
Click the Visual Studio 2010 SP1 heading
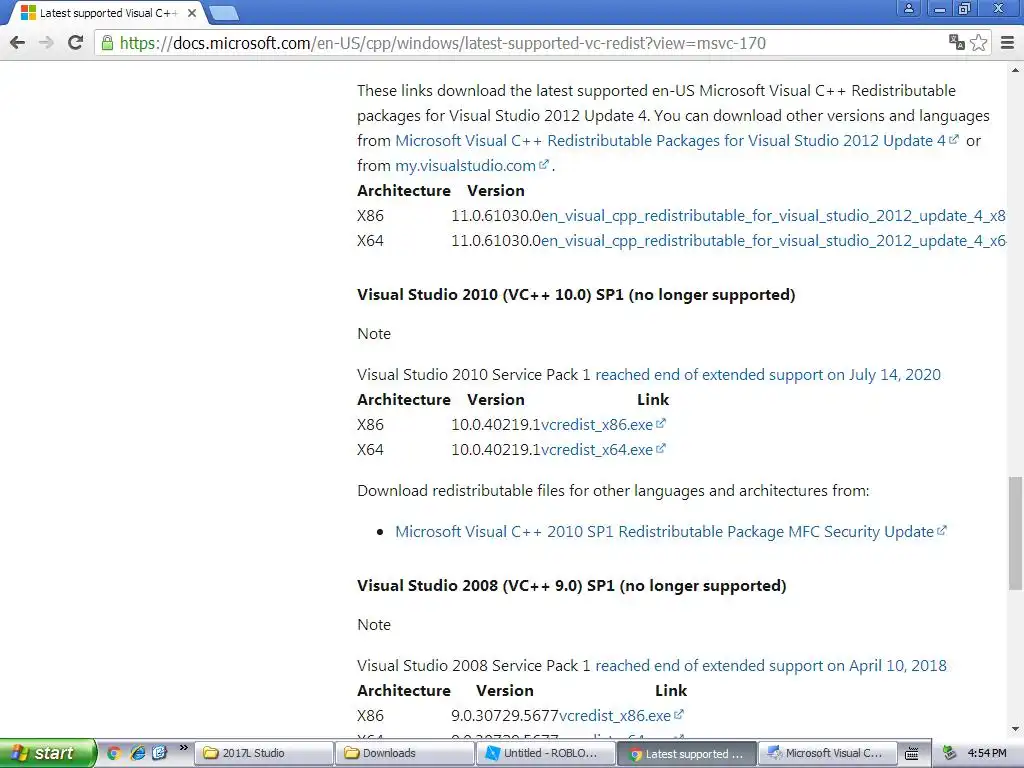click(x=576, y=295)
